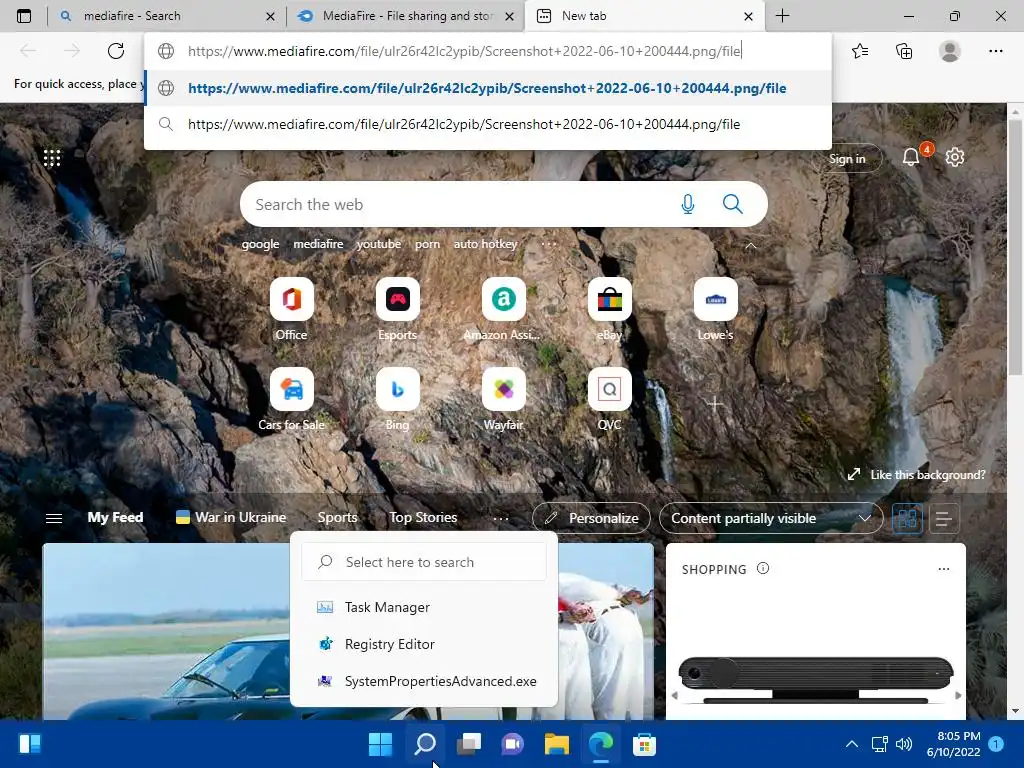Open Task Manager from search popup
The image size is (1024, 768).
point(423,607)
